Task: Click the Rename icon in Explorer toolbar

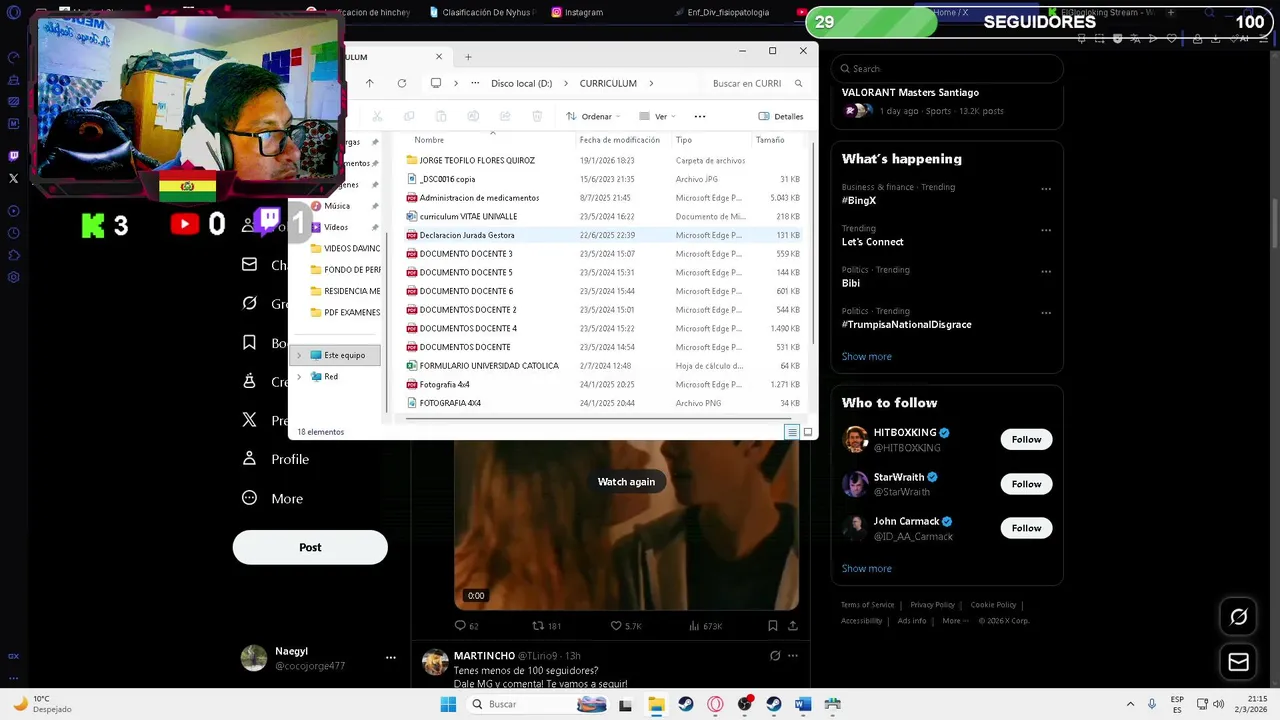Action: tap(473, 116)
